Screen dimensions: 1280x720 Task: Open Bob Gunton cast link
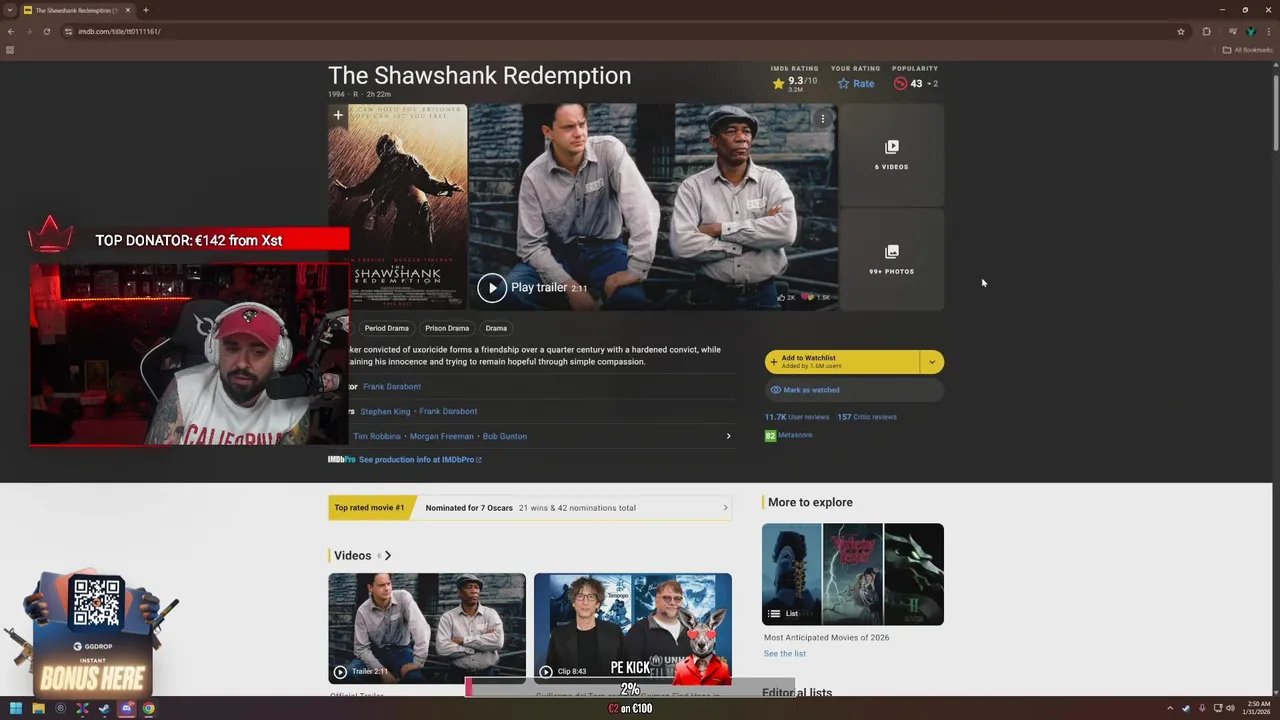[505, 437]
